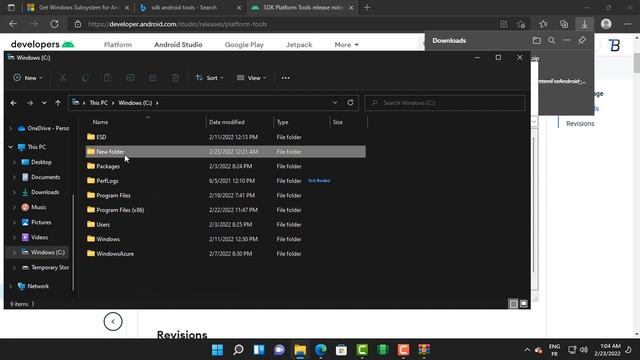Go forward in File Explorer
Screen dimensions: 640x360
click(30, 103)
